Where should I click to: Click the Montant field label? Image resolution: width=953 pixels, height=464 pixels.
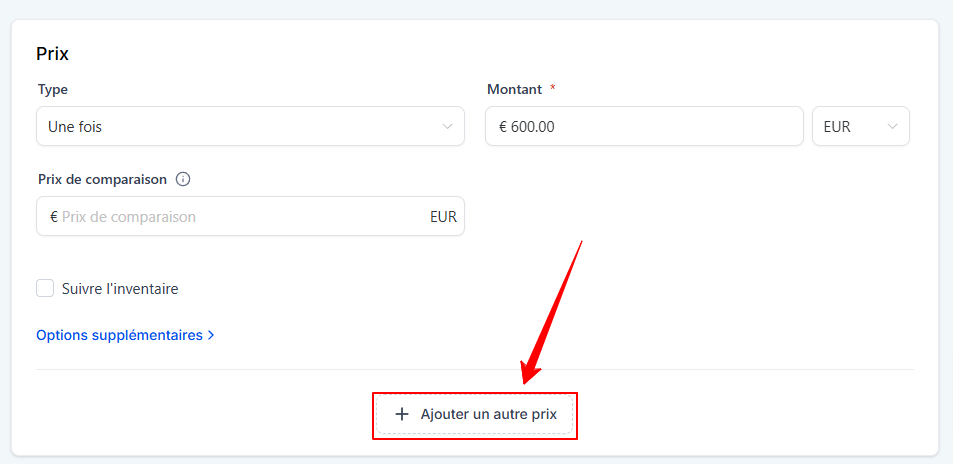[514, 89]
